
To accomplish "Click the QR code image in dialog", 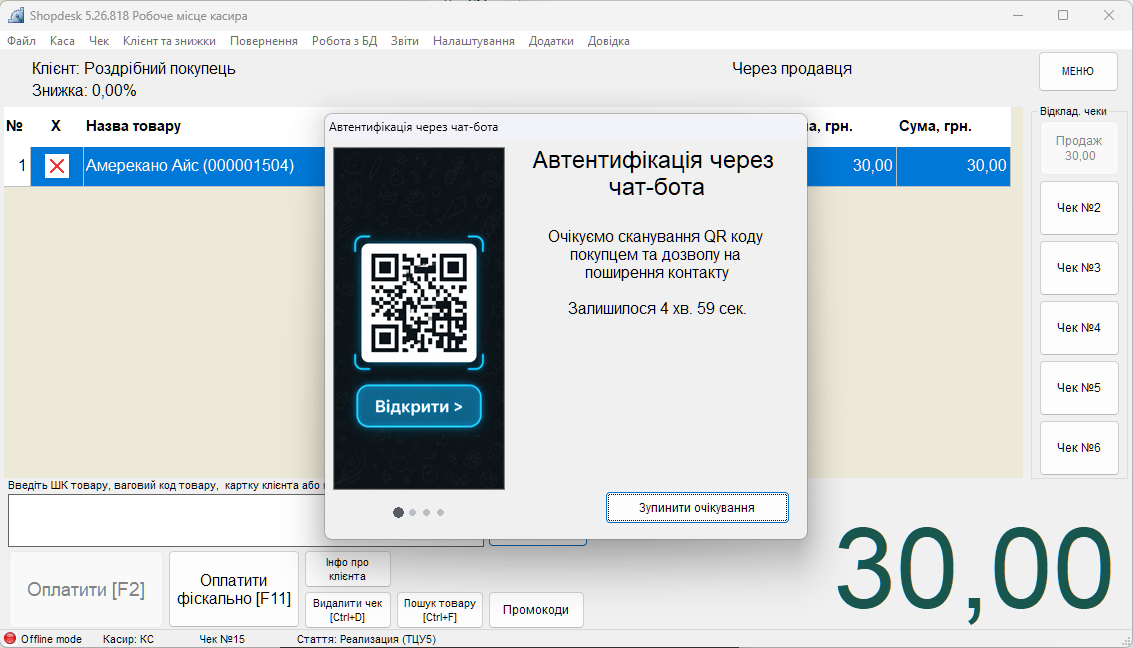I will coord(419,303).
